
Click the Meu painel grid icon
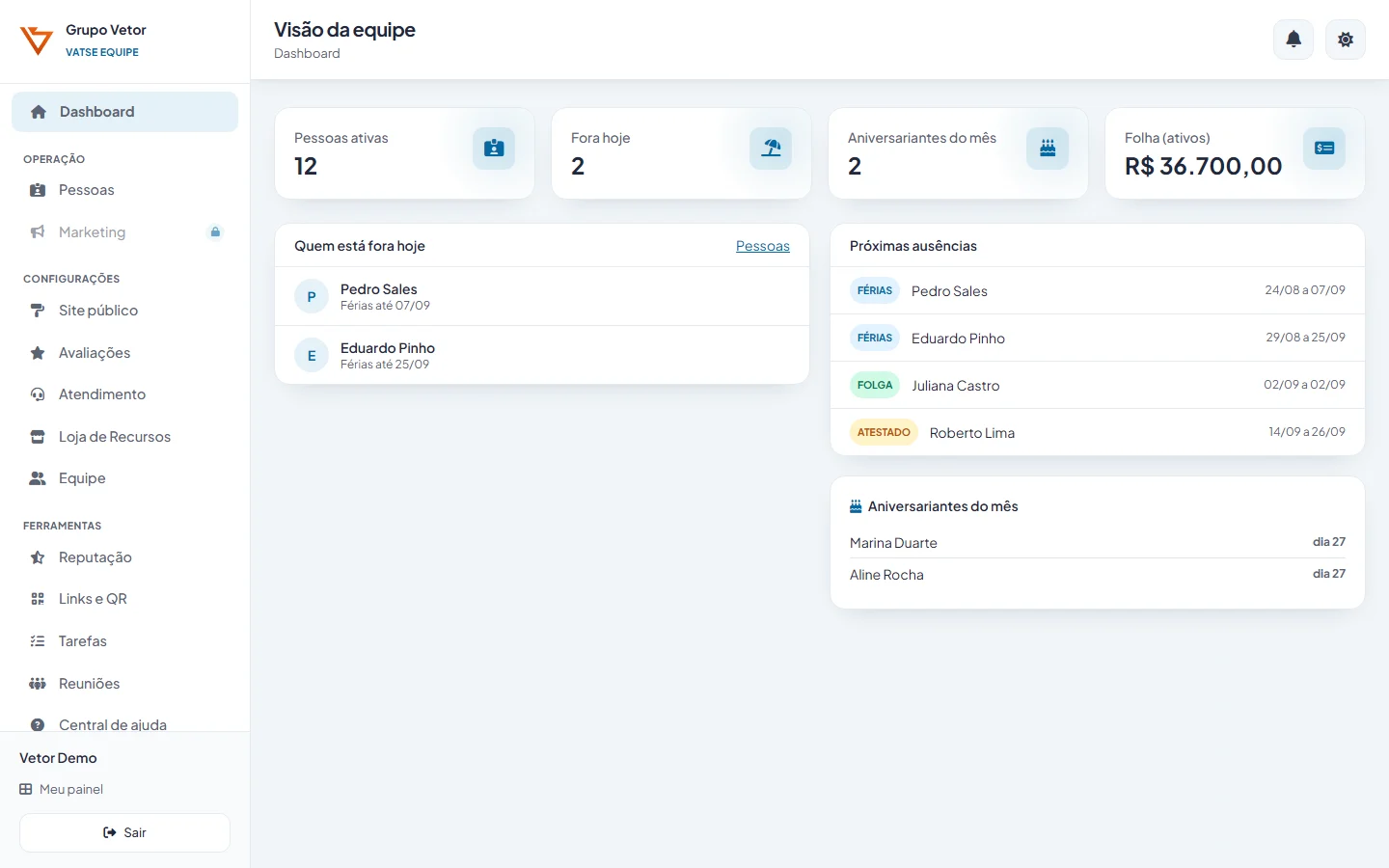click(26, 789)
